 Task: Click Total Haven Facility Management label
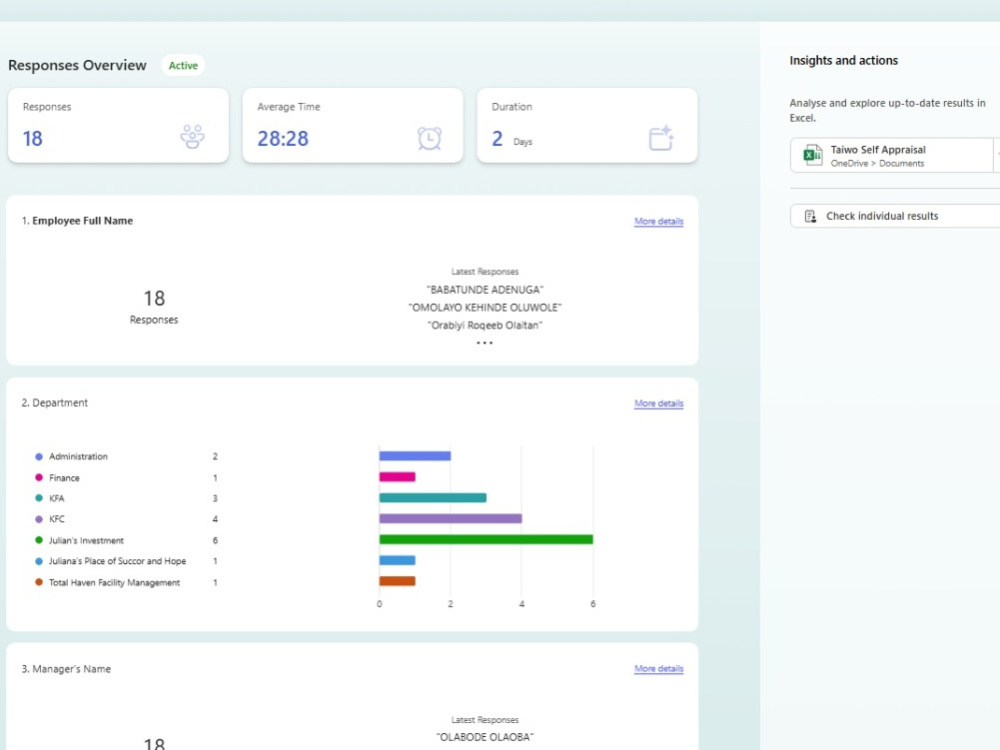pyautogui.click(x=114, y=582)
